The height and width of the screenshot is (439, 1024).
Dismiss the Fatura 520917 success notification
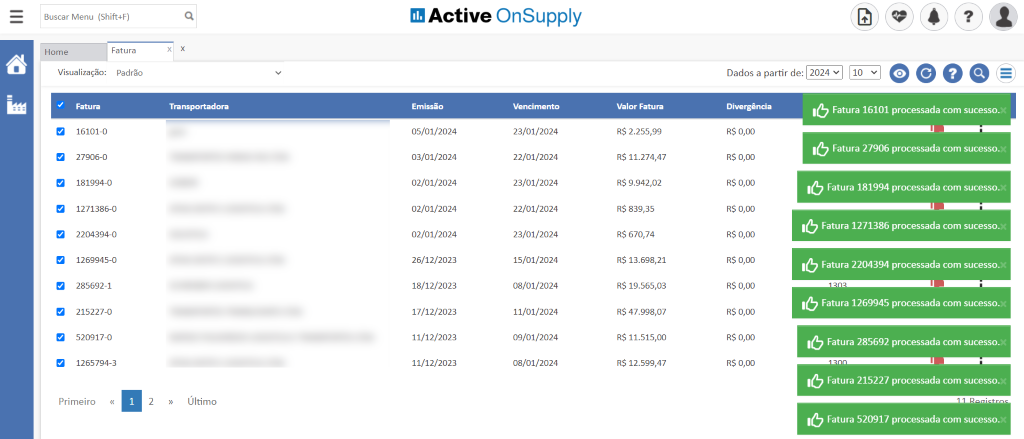(x=1003, y=419)
